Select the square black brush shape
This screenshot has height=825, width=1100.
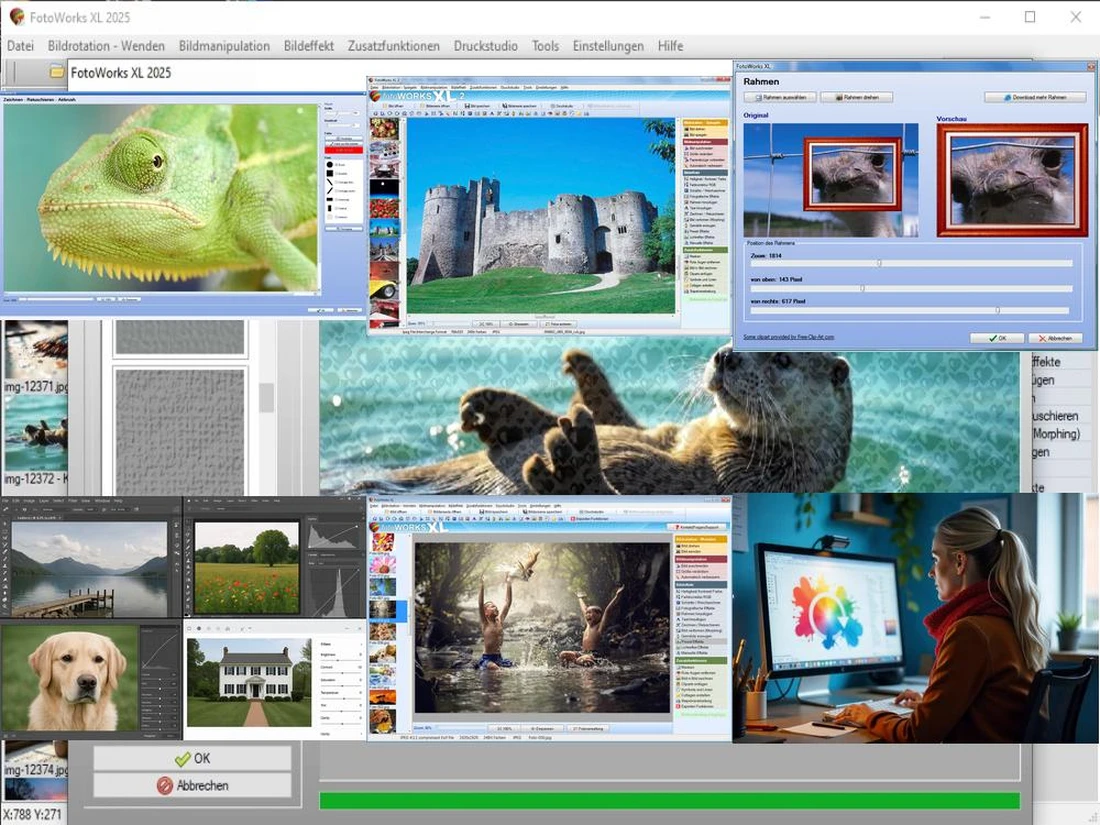[x=330, y=173]
